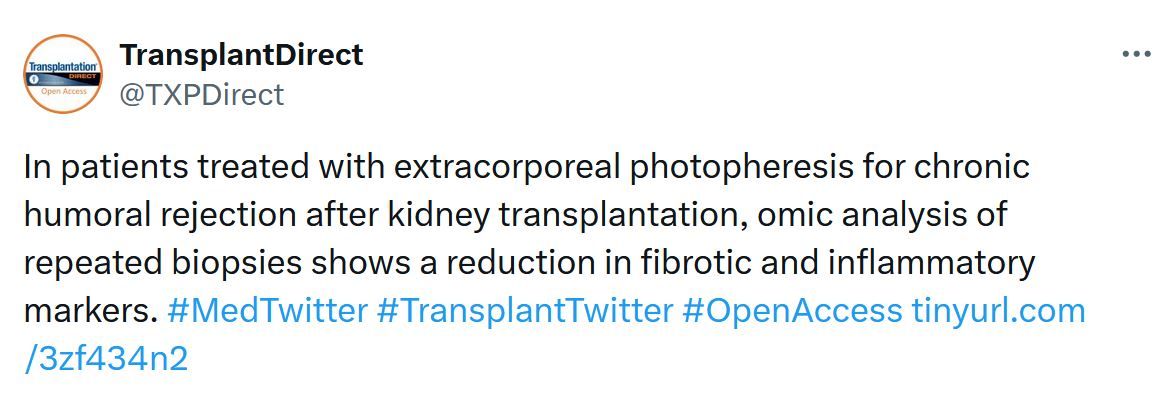Viewport: 1174px width, 415px height.
Task: Click the /3zf434n2 link continuation
Action: point(106,359)
